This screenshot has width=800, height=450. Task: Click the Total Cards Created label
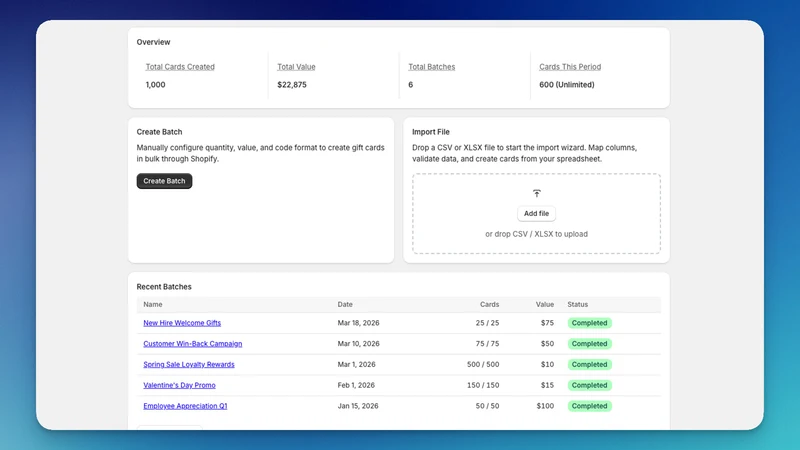[180, 67]
